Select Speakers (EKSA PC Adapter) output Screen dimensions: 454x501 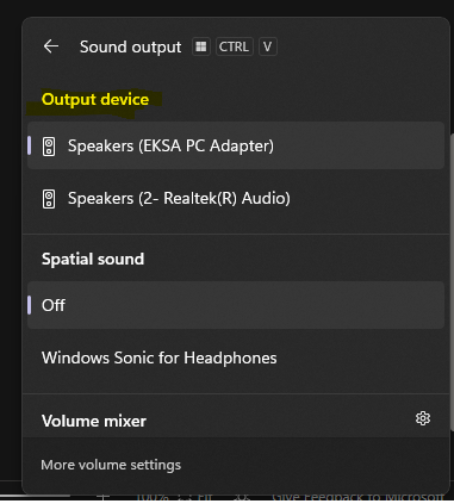pos(236,146)
